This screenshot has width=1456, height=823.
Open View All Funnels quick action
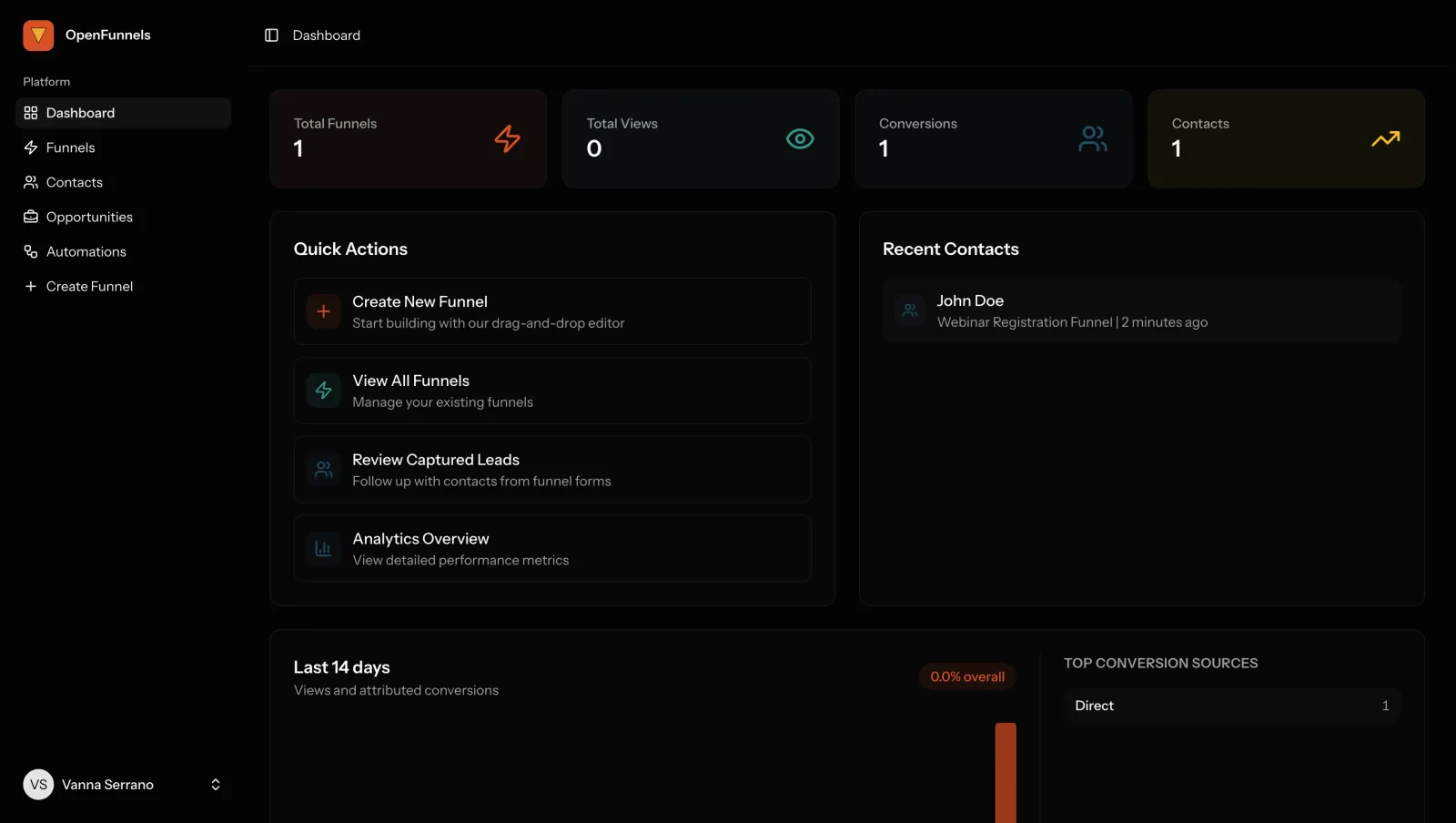(x=552, y=391)
